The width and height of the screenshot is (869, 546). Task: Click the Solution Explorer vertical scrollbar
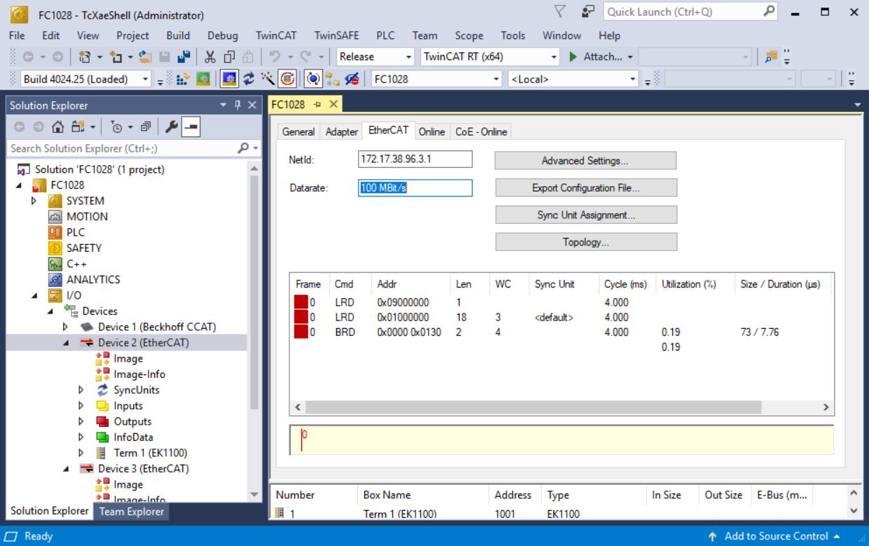click(x=254, y=293)
